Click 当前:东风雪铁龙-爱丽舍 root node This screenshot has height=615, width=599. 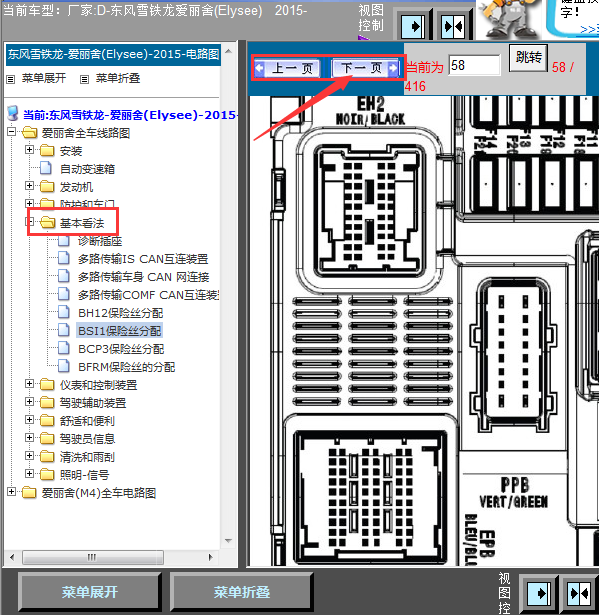click(130, 115)
